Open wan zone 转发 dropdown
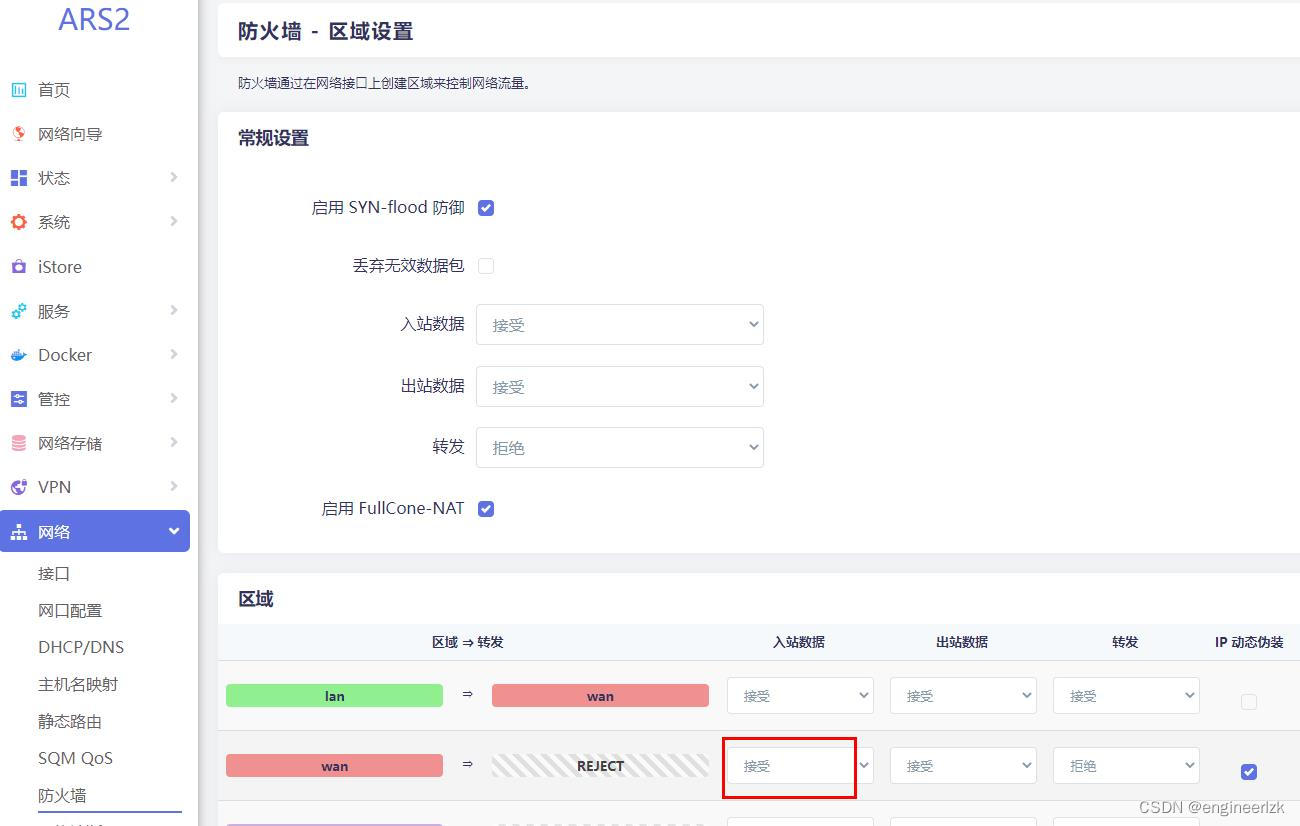Screen dimensions: 1300x826 pyautogui.click(x=1126, y=766)
